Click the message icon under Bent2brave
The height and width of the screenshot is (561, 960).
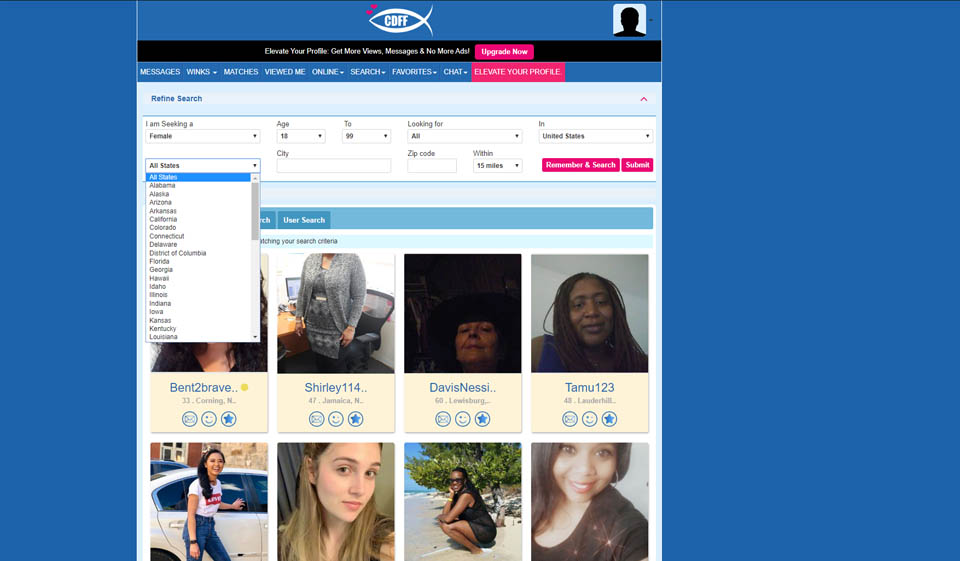(190, 419)
